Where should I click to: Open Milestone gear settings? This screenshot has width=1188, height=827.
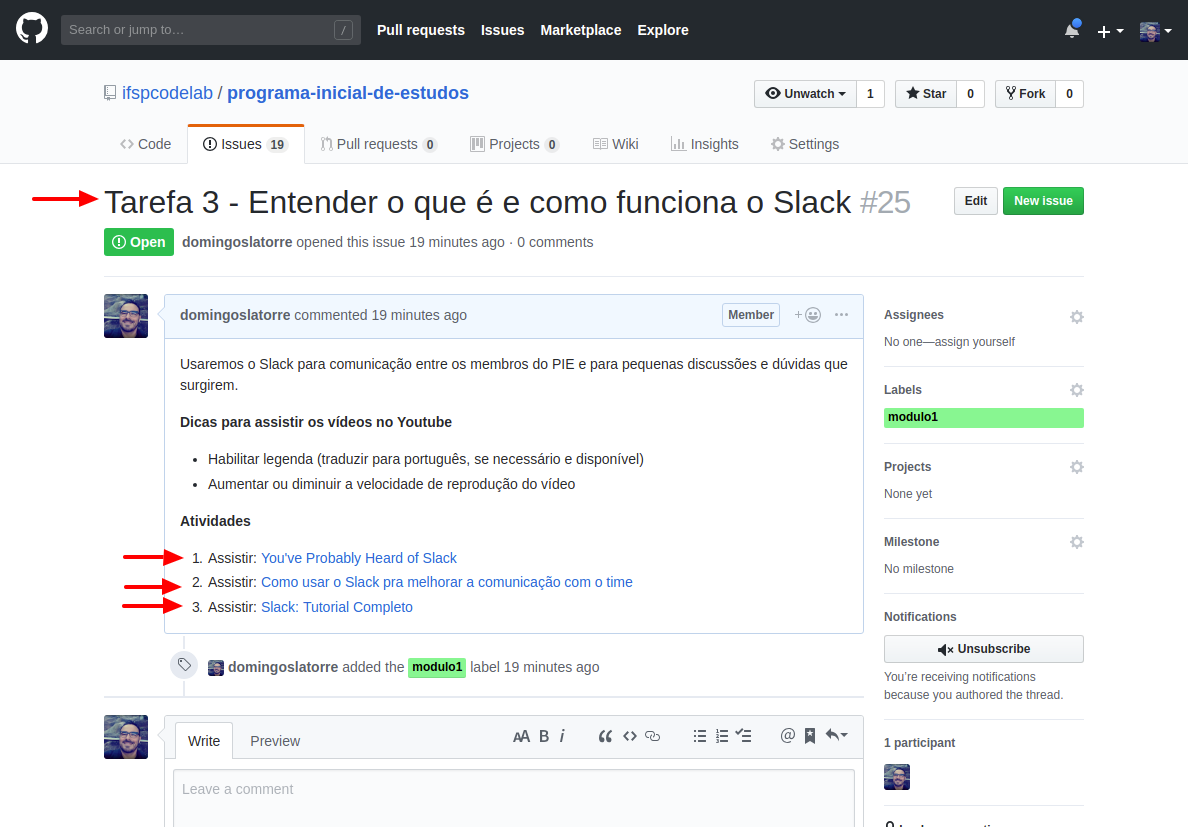tap(1077, 542)
